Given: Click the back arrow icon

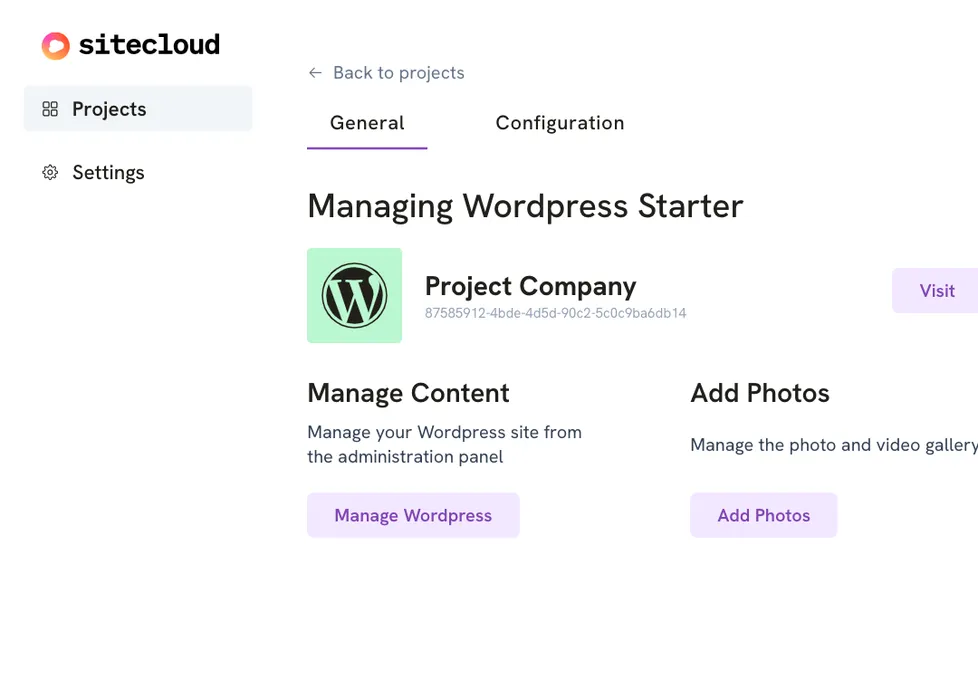Looking at the screenshot, I should [x=315, y=73].
